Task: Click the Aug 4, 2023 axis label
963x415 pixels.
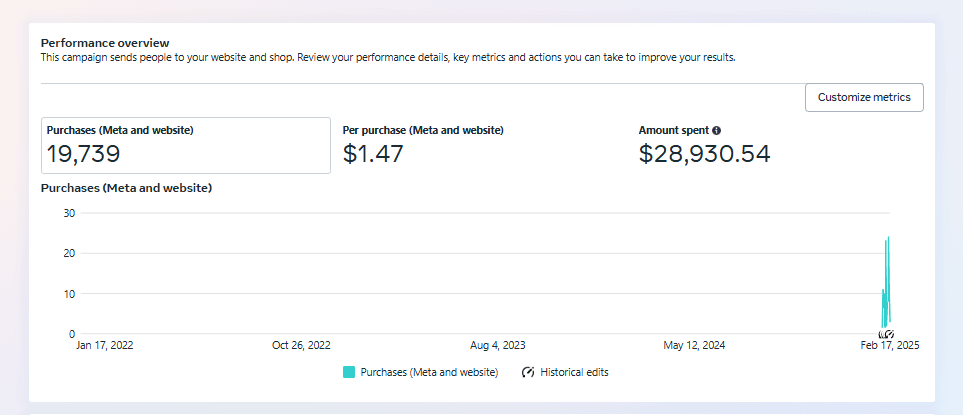Action: tap(497, 345)
